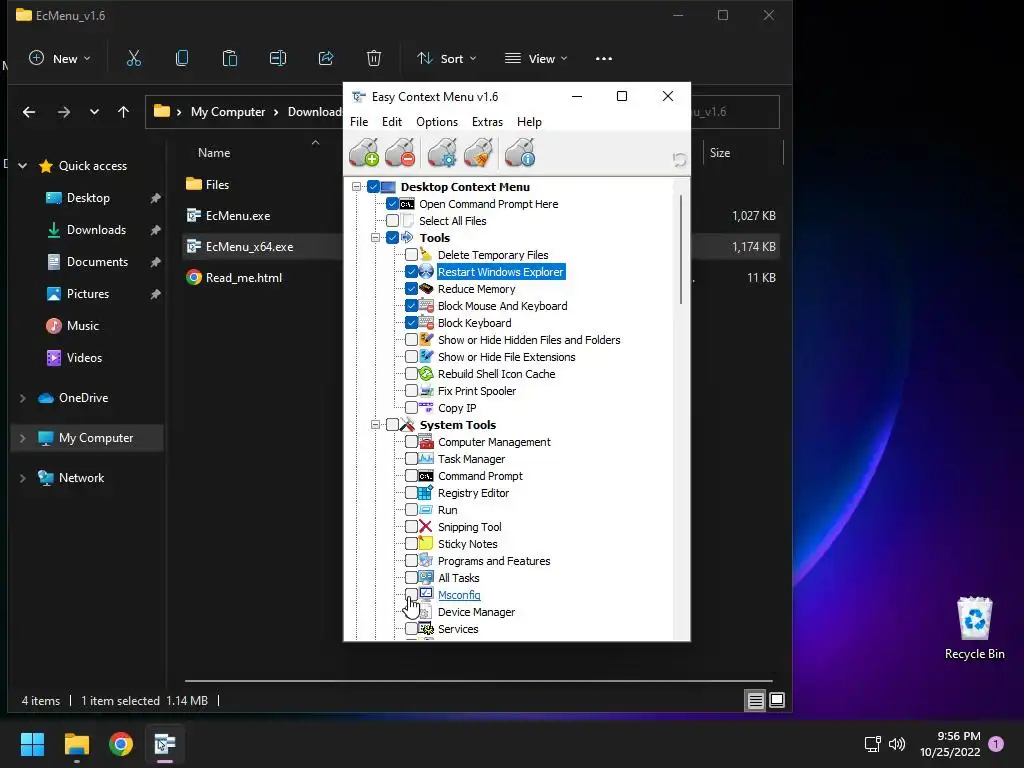Click the Sticky Notes yellow icon
The height and width of the screenshot is (768, 1024).
[426, 543]
